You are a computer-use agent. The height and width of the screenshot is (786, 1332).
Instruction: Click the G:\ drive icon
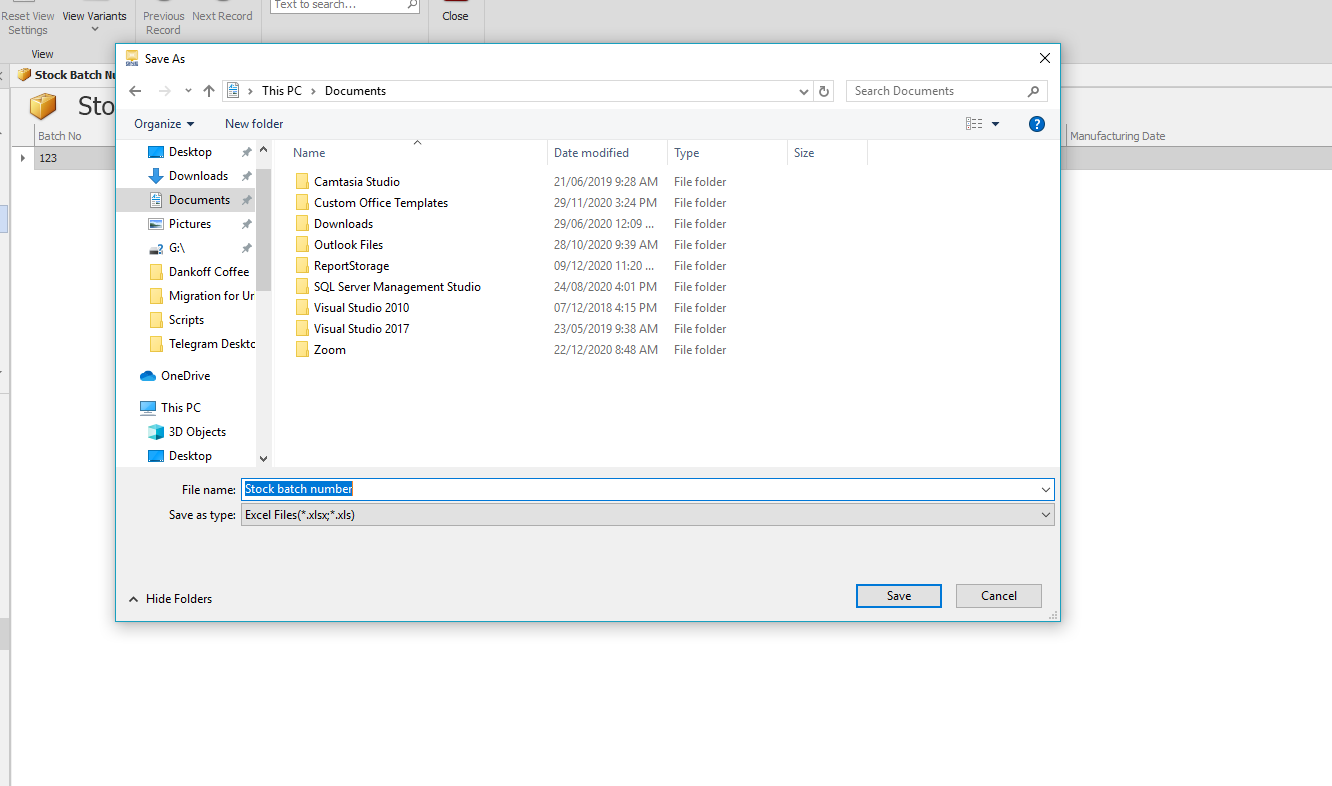pyautogui.click(x=156, y=248)
